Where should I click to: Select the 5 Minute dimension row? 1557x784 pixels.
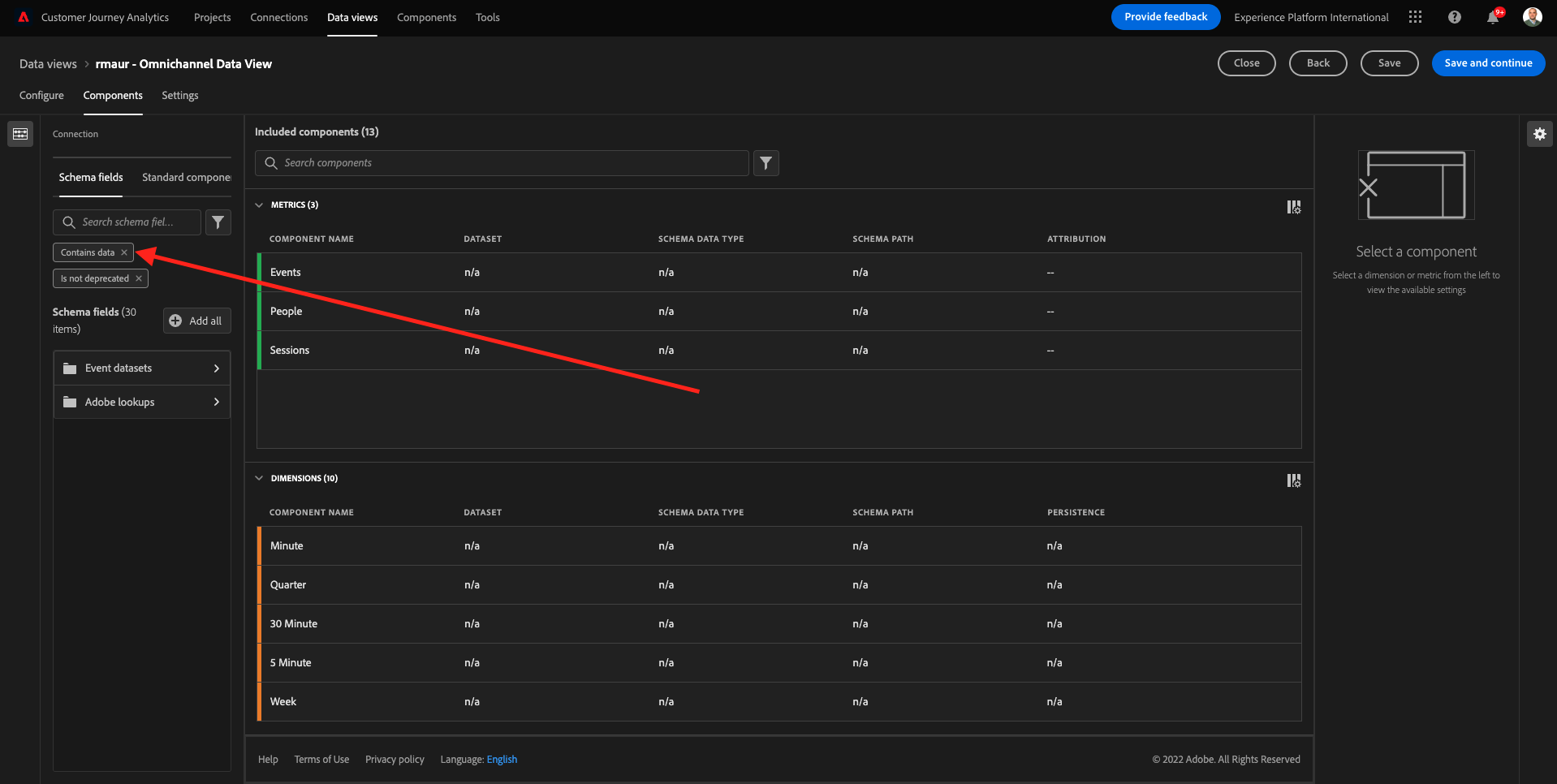point(779,663)
